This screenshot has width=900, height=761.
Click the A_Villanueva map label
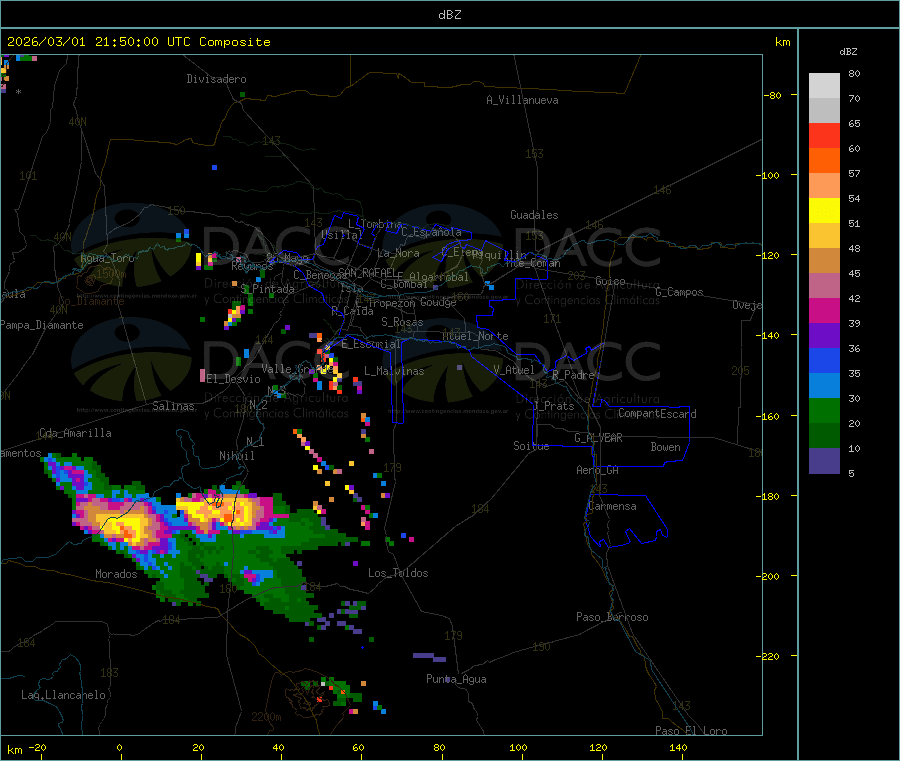click(522, 100)
